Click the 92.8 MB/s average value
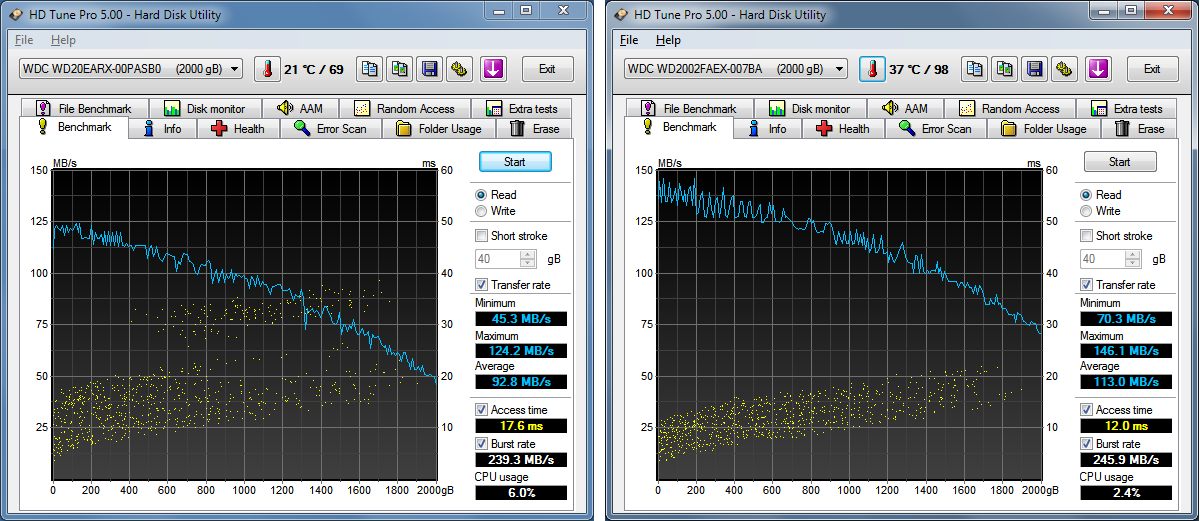 pyautogui.click(x=521, y=382)
